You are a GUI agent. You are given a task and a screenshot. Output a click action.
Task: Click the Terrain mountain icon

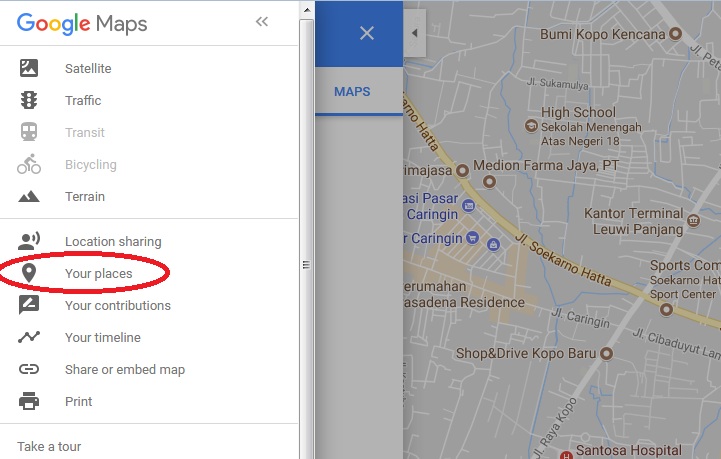coord(29,196)
